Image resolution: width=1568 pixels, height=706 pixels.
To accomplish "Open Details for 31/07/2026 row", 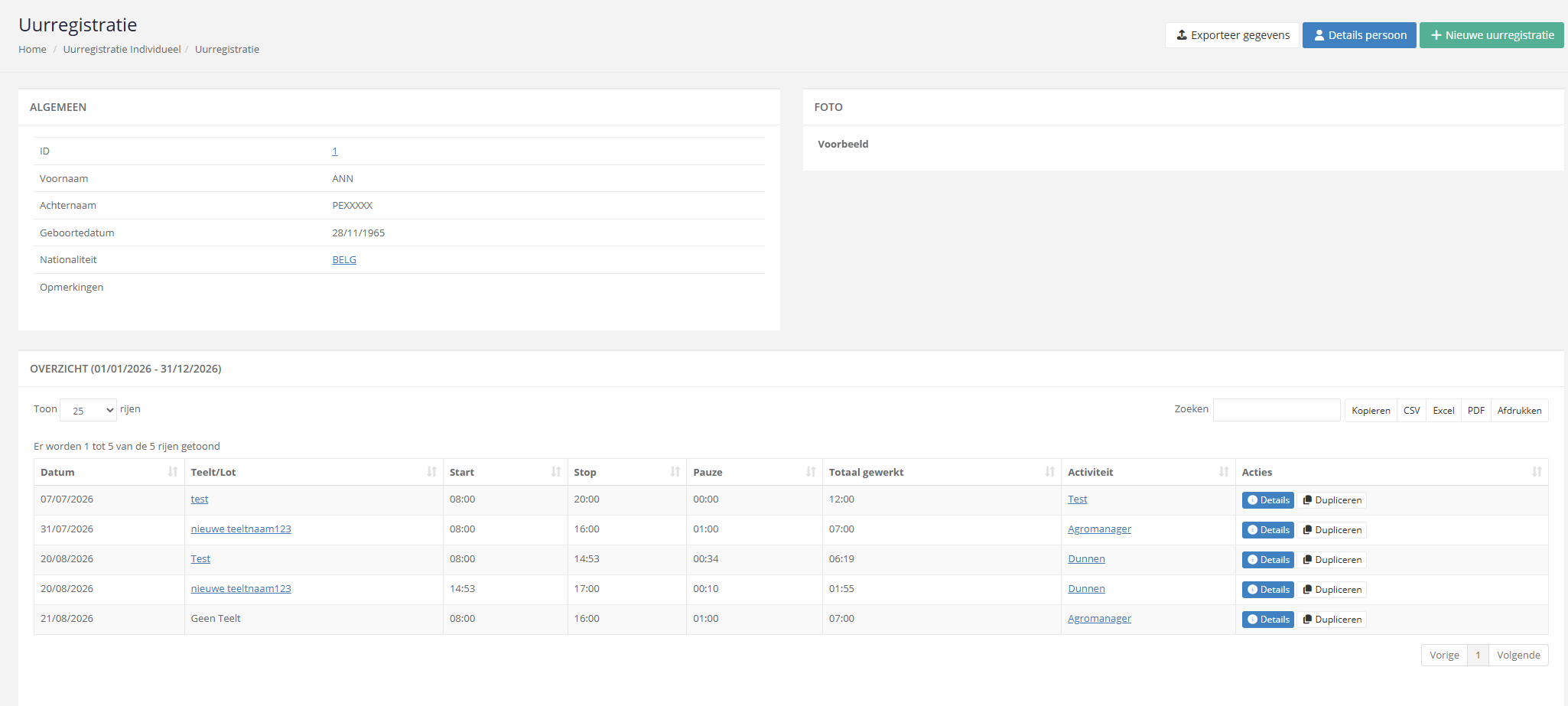I will [x=1267, y=530].
